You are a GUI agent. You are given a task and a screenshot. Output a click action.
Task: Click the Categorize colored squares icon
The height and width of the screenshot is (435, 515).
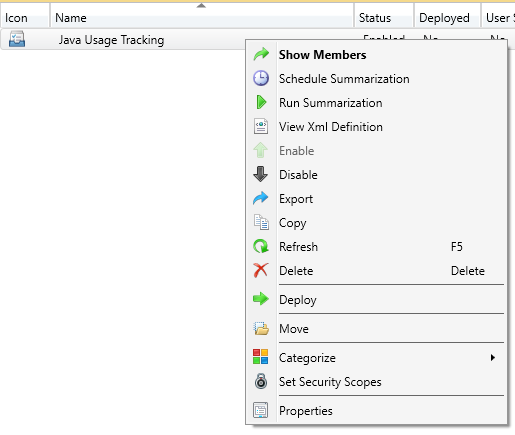tap(261, 357)
